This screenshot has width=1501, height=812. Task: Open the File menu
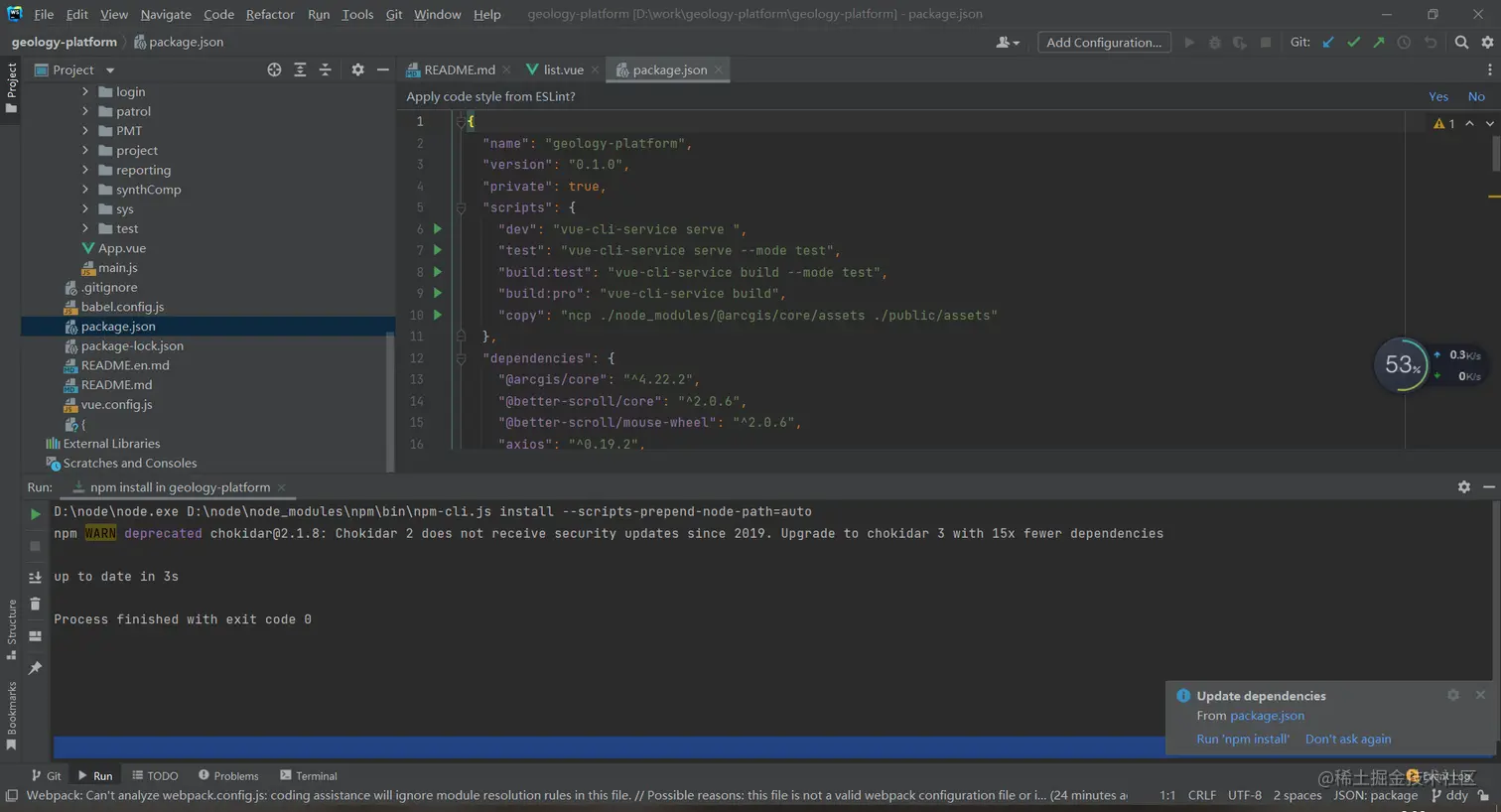tap(44, 14)
